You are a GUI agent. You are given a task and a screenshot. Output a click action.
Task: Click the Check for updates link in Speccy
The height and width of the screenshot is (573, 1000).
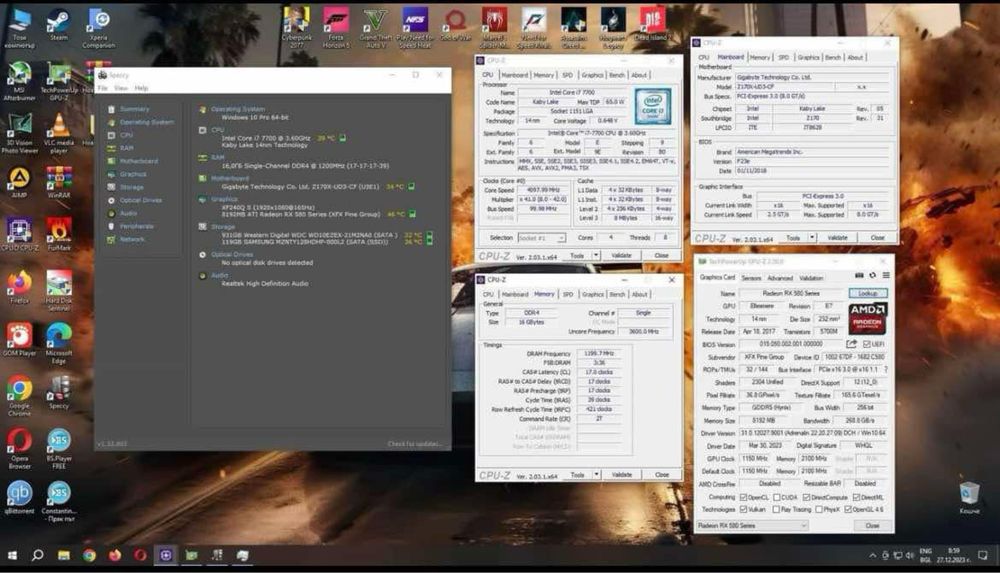pos(415,444)
